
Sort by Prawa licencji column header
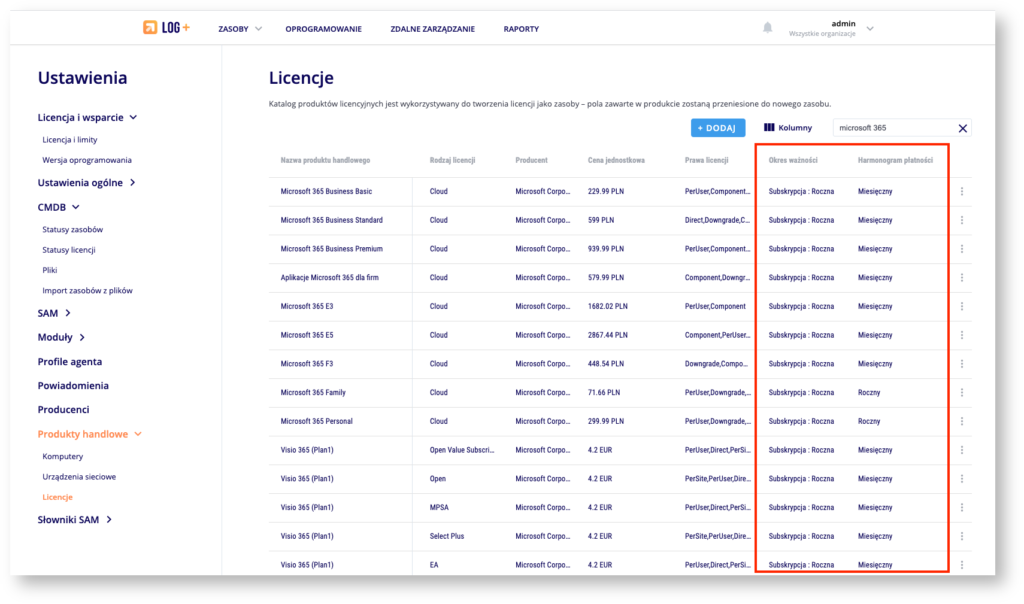coord(706,160)
